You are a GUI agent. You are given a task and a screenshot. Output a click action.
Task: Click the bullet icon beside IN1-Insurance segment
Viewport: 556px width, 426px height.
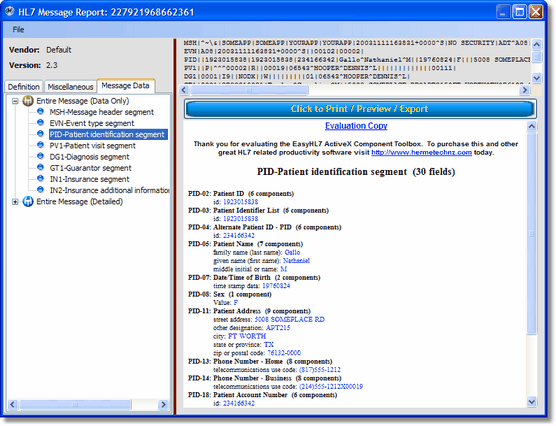click(40, 179)
